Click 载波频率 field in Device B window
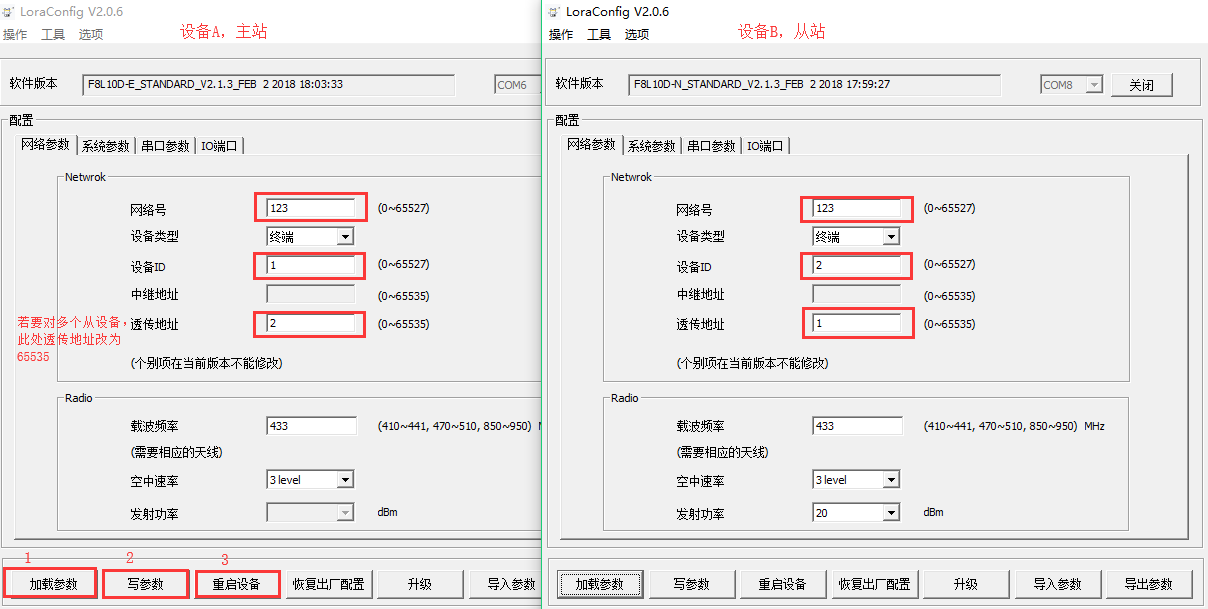Image resolution: width=1208 pixels, height=609 pixels. (857, 426)
